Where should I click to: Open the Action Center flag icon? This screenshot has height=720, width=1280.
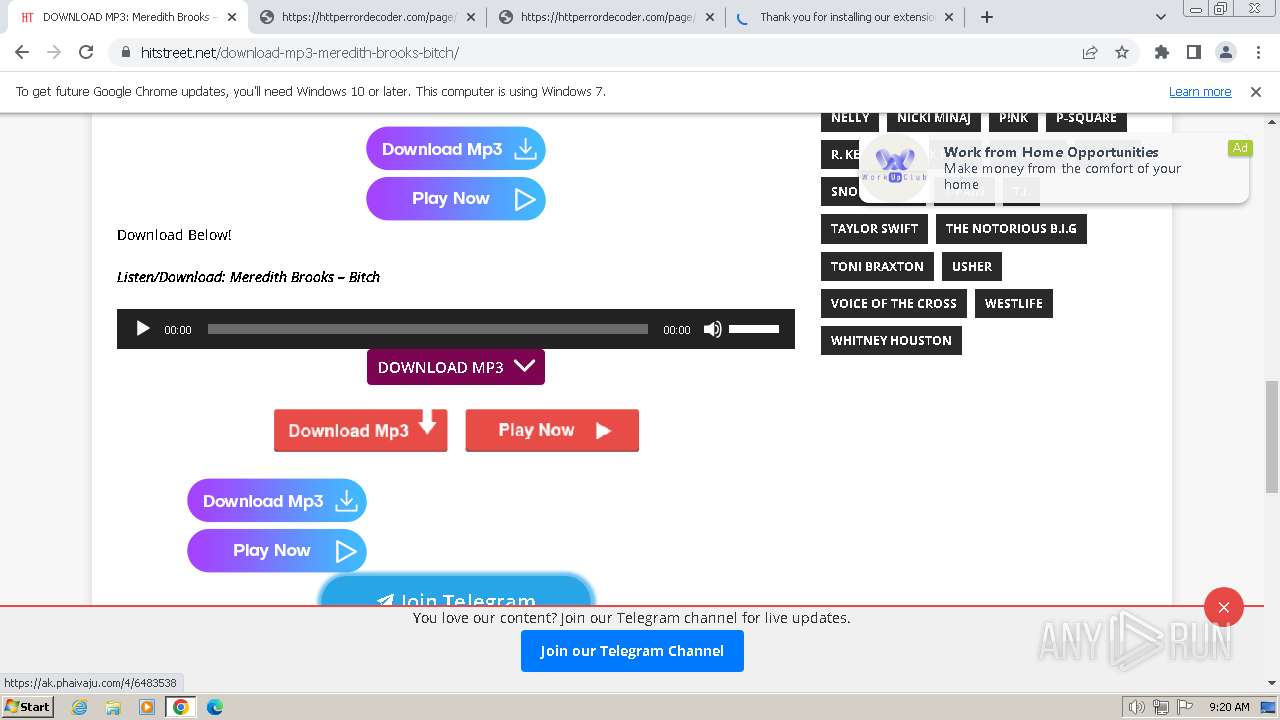1184,707
